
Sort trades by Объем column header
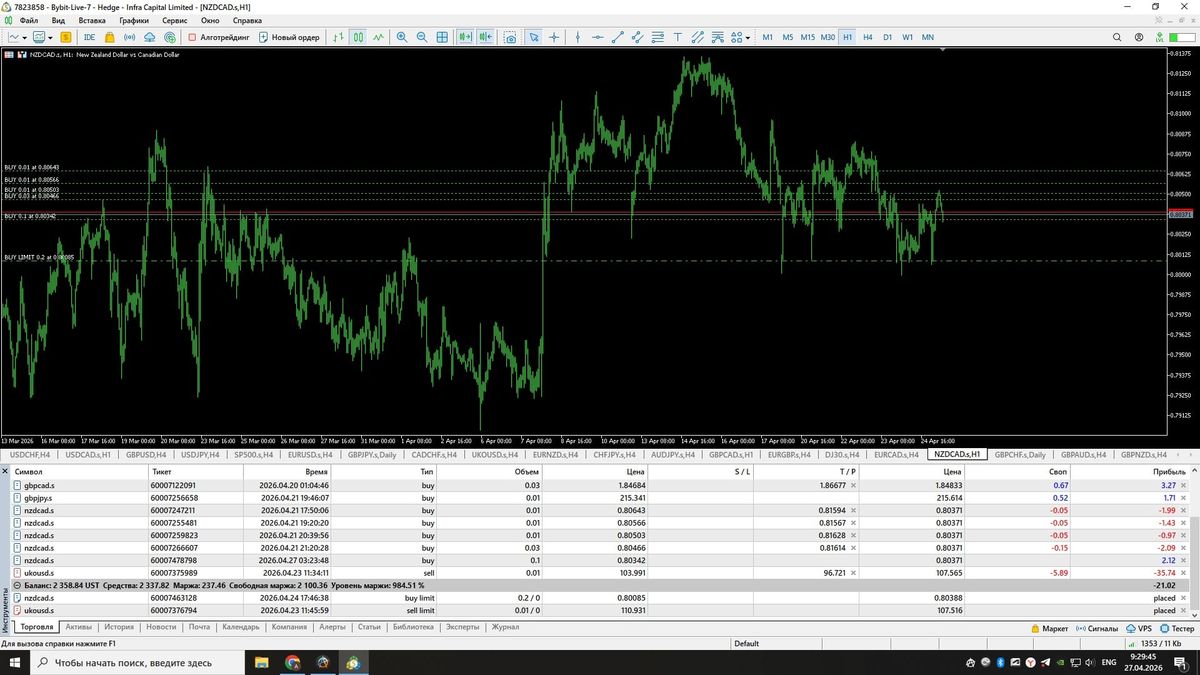pos(526,471)
